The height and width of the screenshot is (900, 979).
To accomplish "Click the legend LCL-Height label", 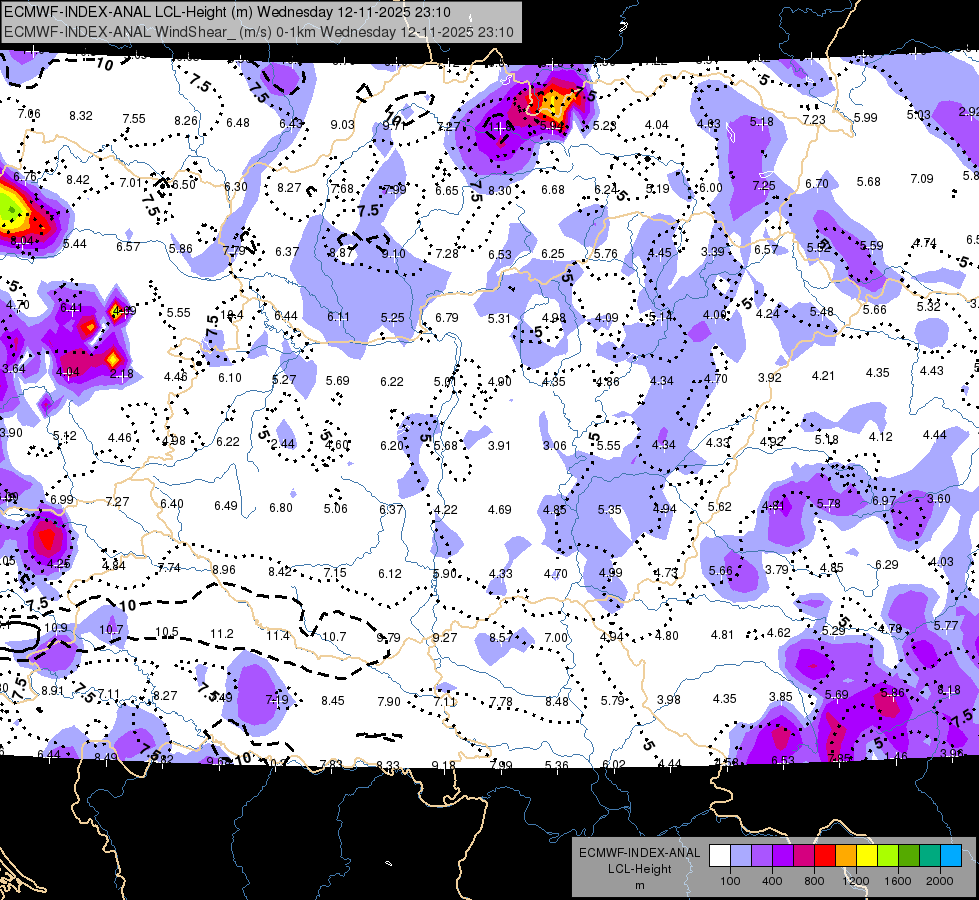I will [x=639, y=869].
